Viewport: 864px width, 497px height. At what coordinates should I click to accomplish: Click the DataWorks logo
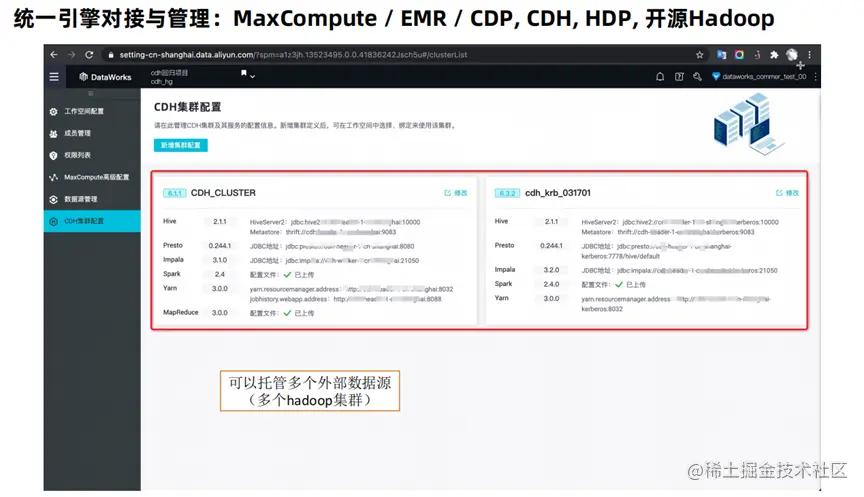point(105,77)
